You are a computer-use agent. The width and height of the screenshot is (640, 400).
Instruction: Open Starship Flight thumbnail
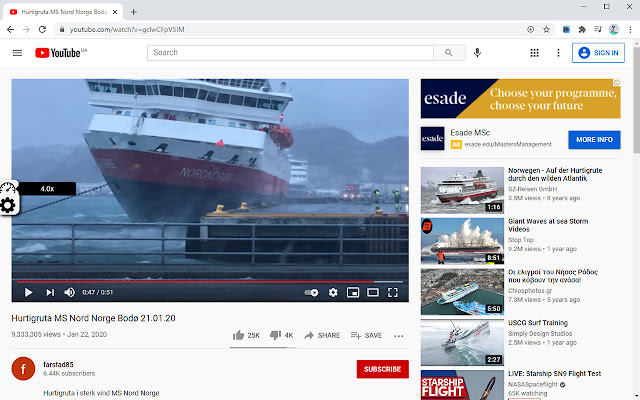point(462,385)
